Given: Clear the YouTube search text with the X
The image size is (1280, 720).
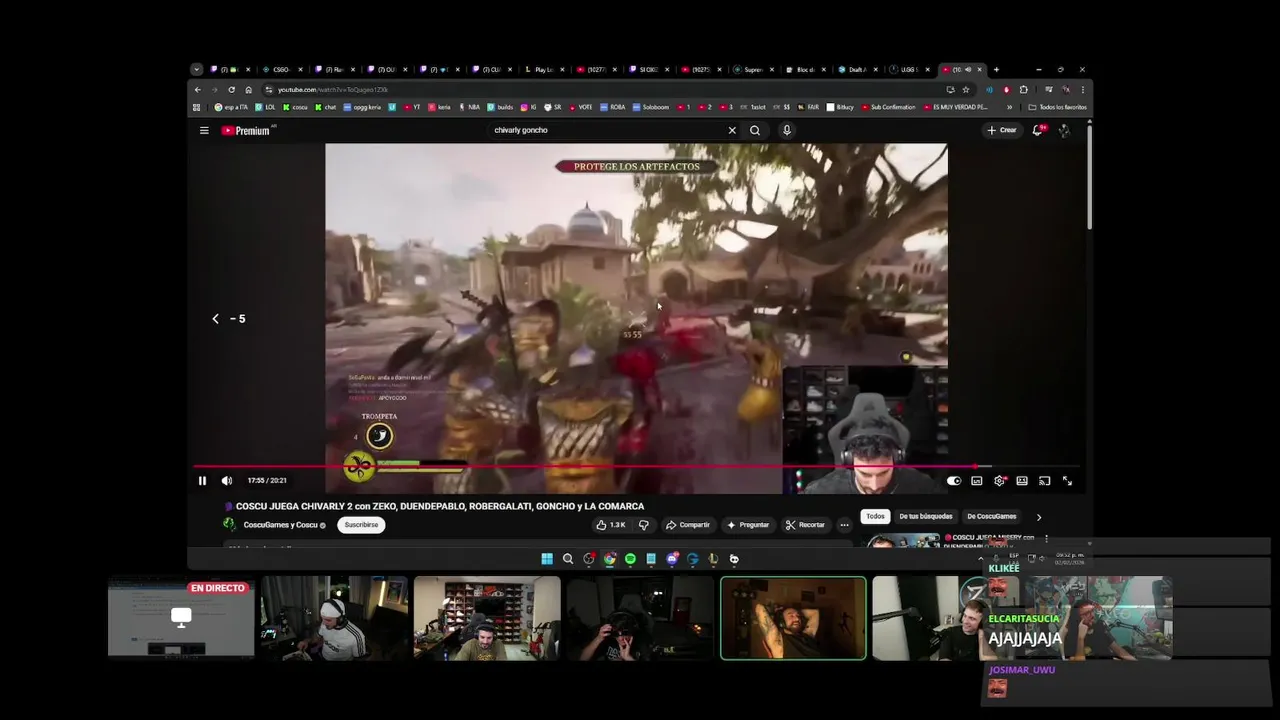Looking at the screenshot, I should pyautogui.click(x=732, y=130).
